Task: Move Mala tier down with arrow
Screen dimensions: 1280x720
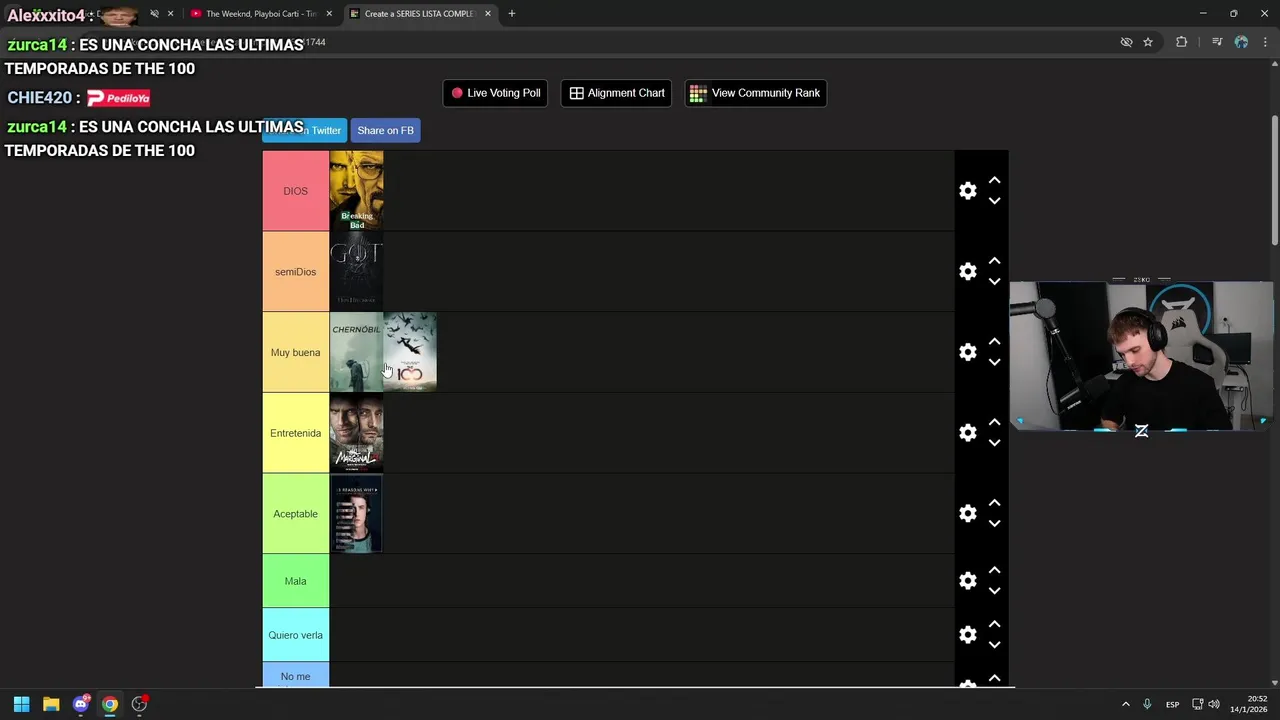Action: tap(994, 591)
